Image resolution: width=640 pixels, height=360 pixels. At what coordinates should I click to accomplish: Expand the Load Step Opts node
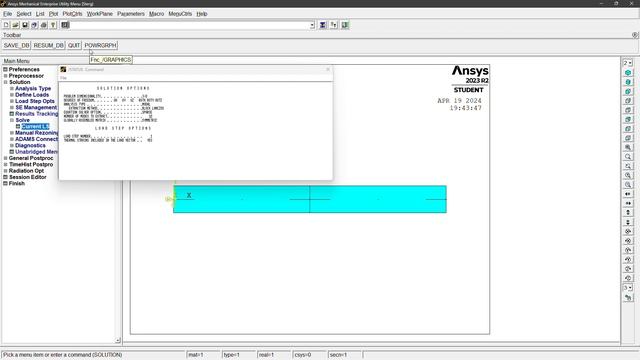(x=12, y=101)
